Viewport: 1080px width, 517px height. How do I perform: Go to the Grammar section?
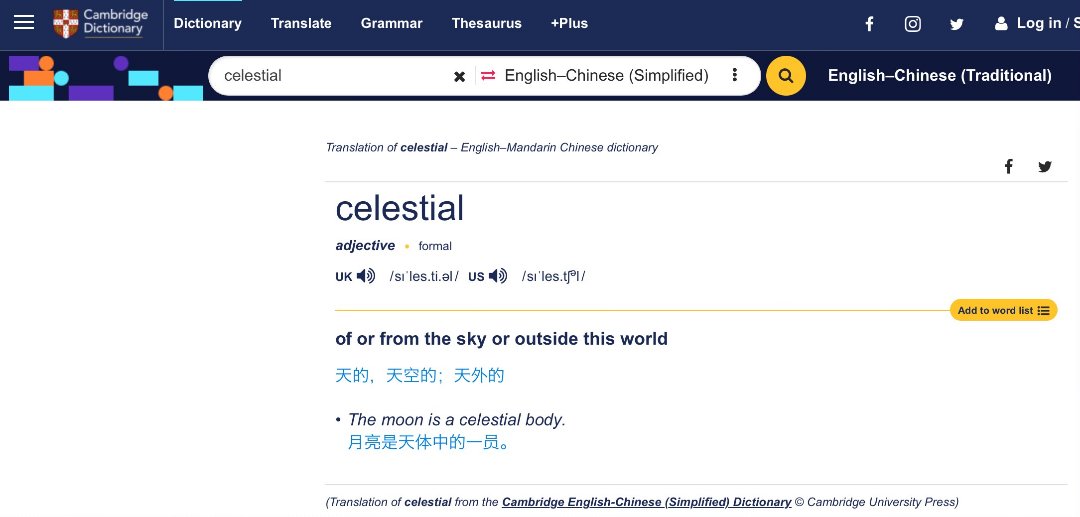click(x=391, y=23)
